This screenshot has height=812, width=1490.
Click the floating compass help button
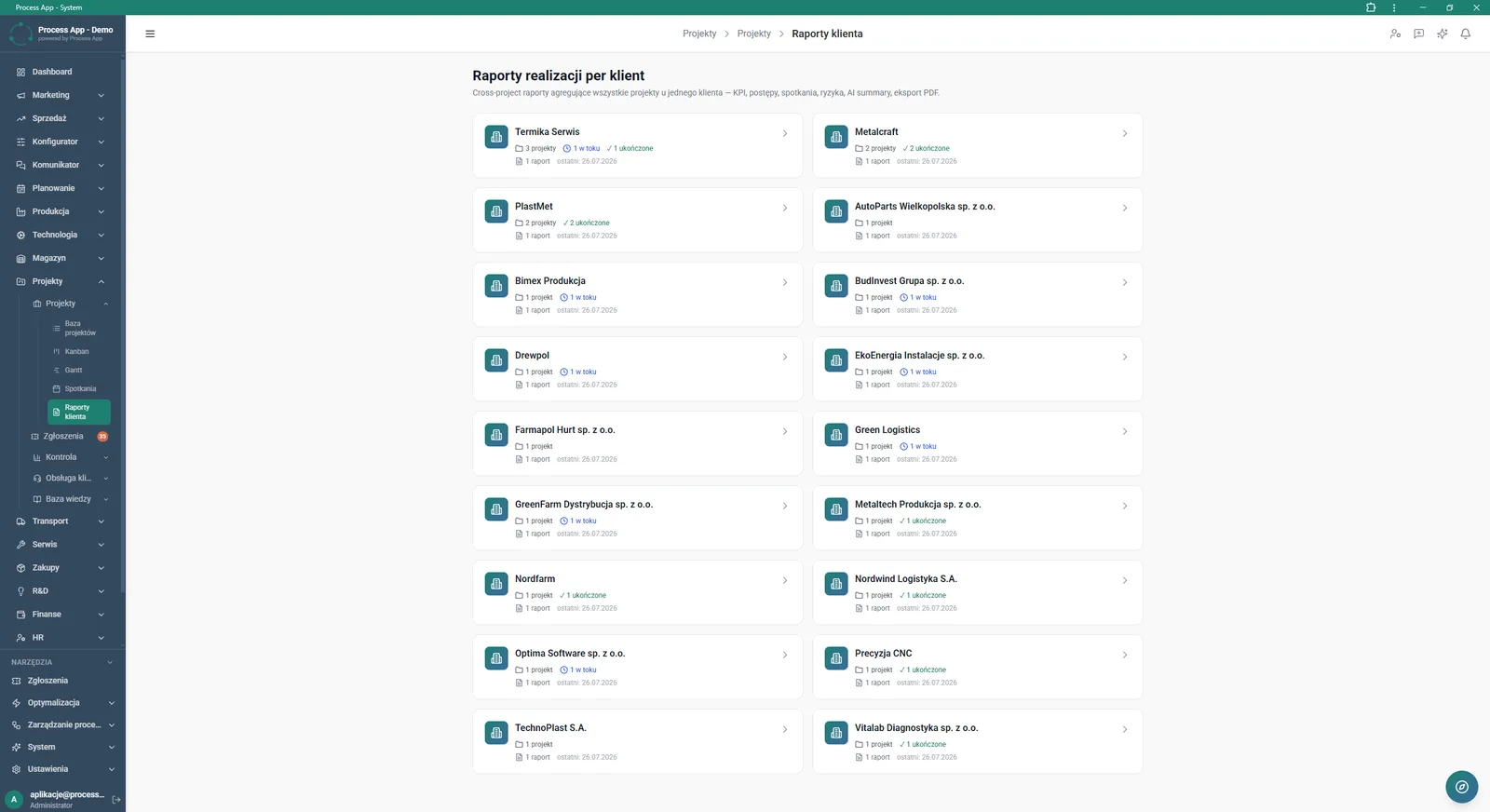(x=1461, y=787)
